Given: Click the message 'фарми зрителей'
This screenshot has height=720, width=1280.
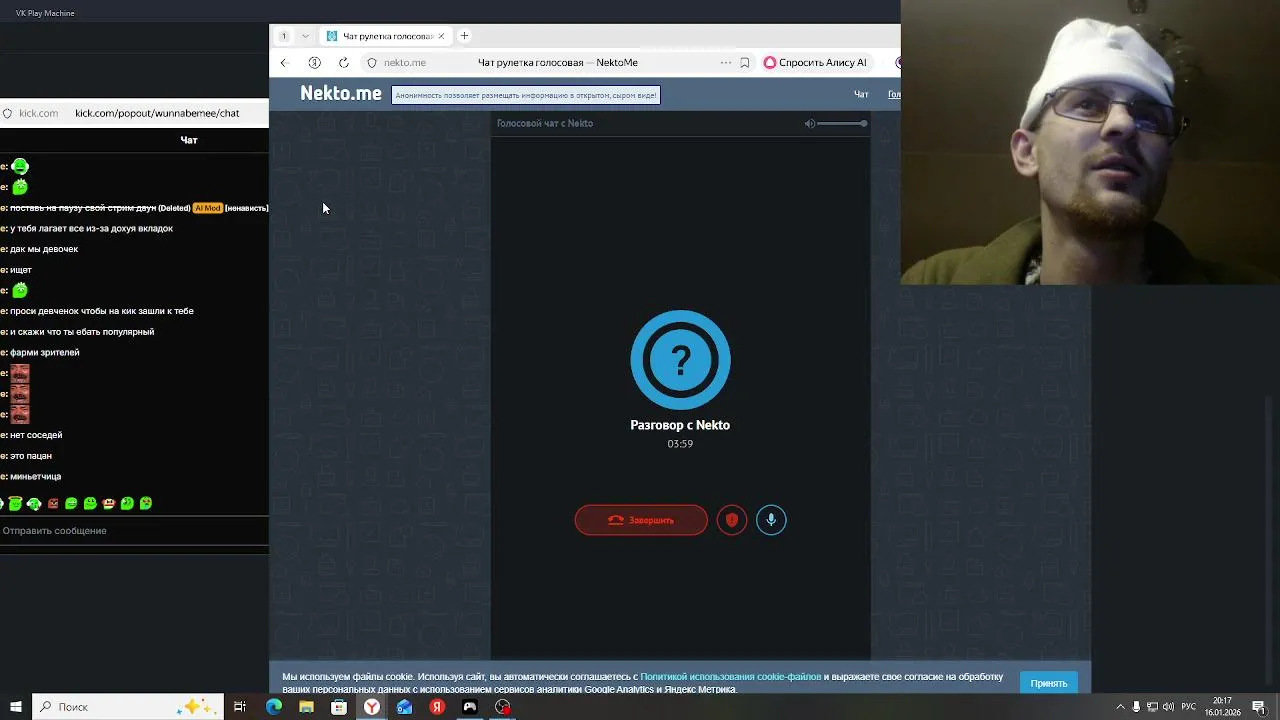Looking at the screenshot, I should (45, 352).
